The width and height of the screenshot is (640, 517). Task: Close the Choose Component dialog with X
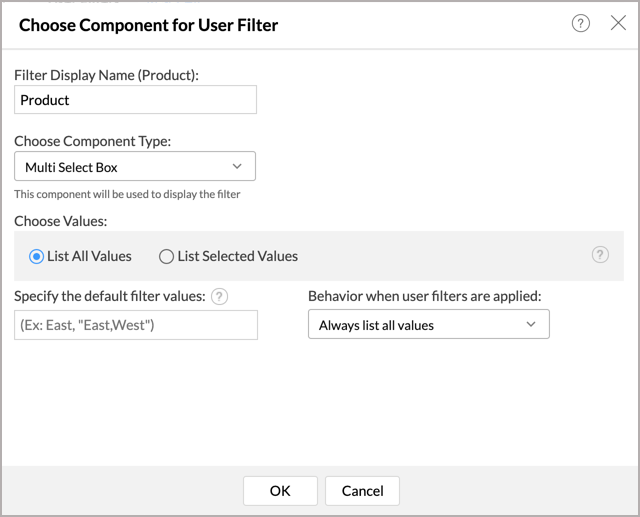point(618,24)
